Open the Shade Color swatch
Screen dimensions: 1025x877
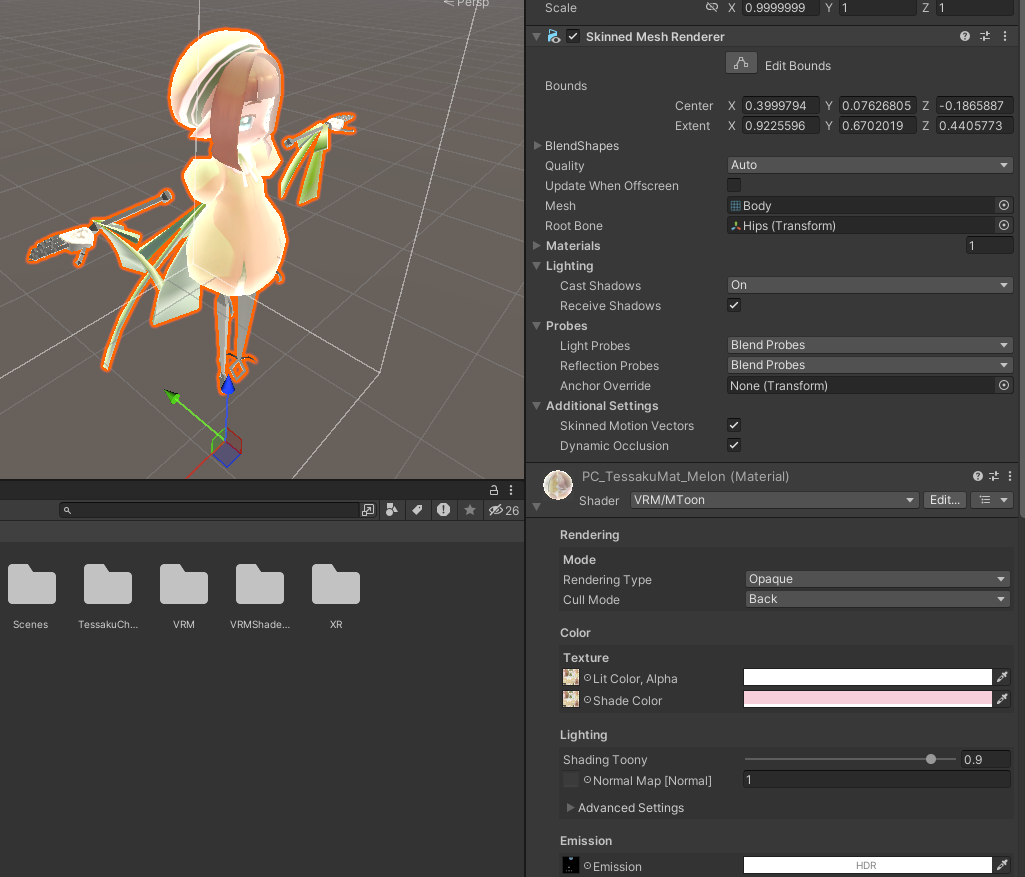click(867, 699)
